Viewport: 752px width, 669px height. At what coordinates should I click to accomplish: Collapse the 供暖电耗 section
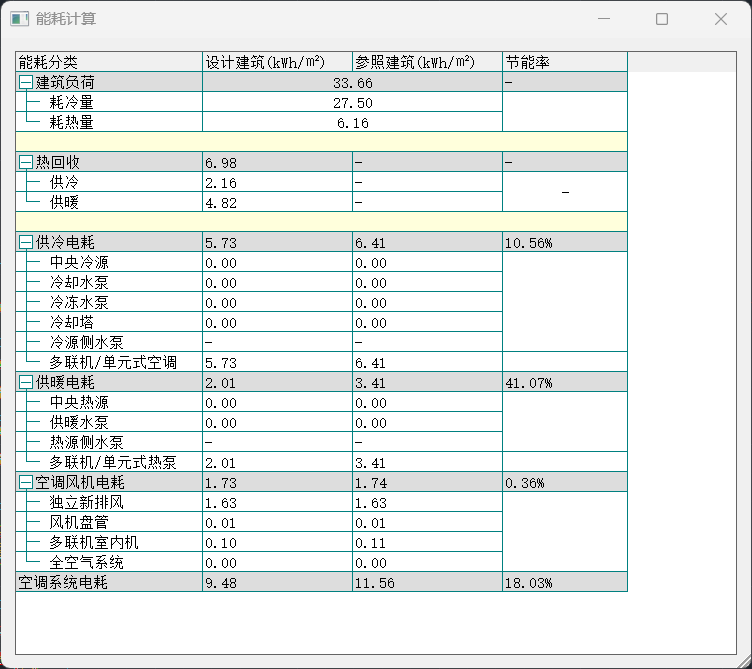tap(26, 382)
